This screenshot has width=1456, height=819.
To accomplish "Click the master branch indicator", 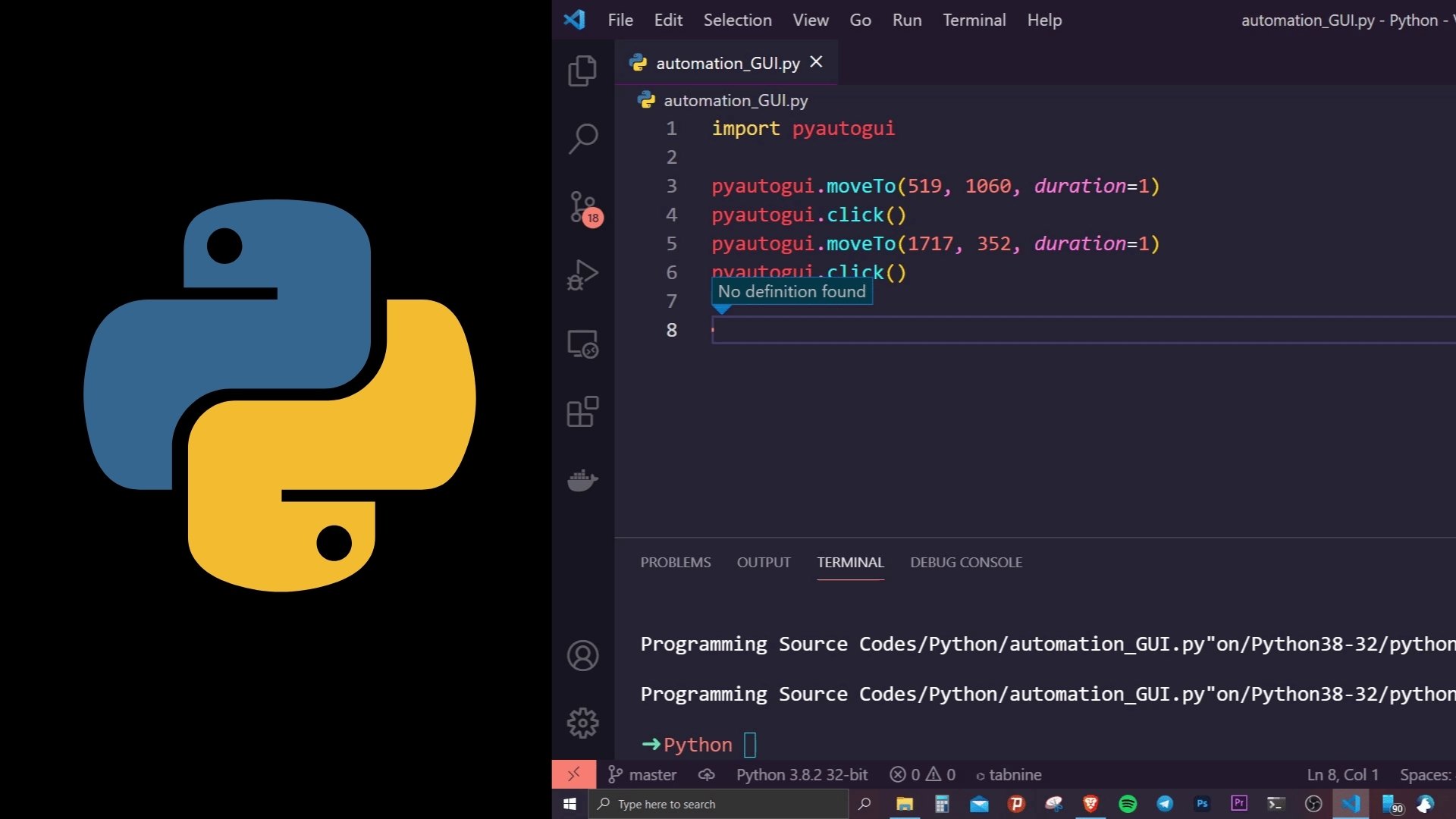I will coord(642,775).
